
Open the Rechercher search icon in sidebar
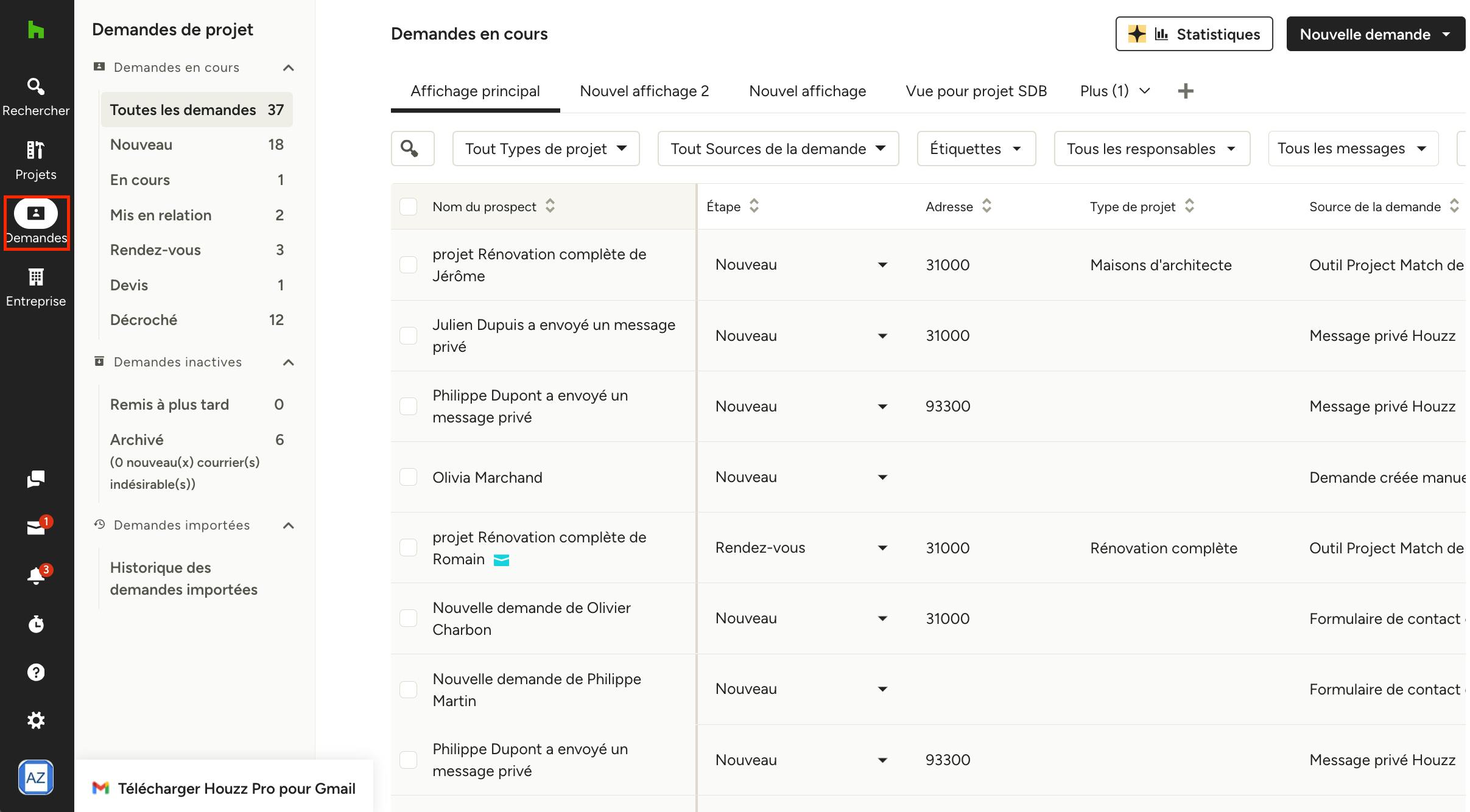[36, 97]
